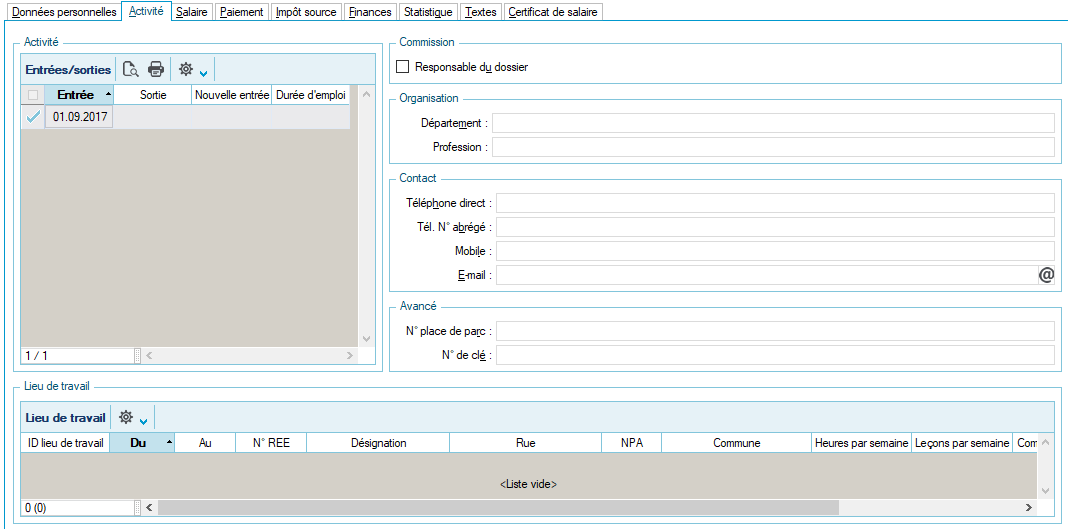Viewport: 1068px width, 529px height.
Task: Focus the N° place de parc field
Action: pyautogui.click(x=776, y=331)
